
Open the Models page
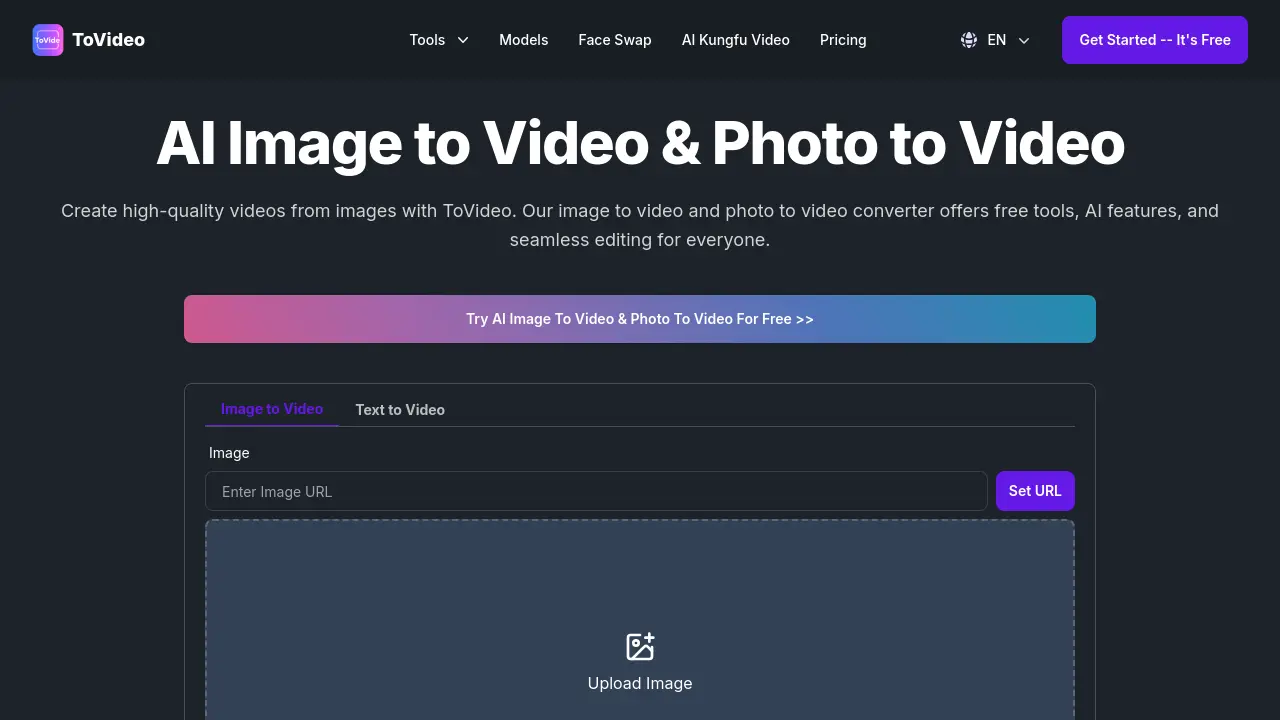[523, 40]
